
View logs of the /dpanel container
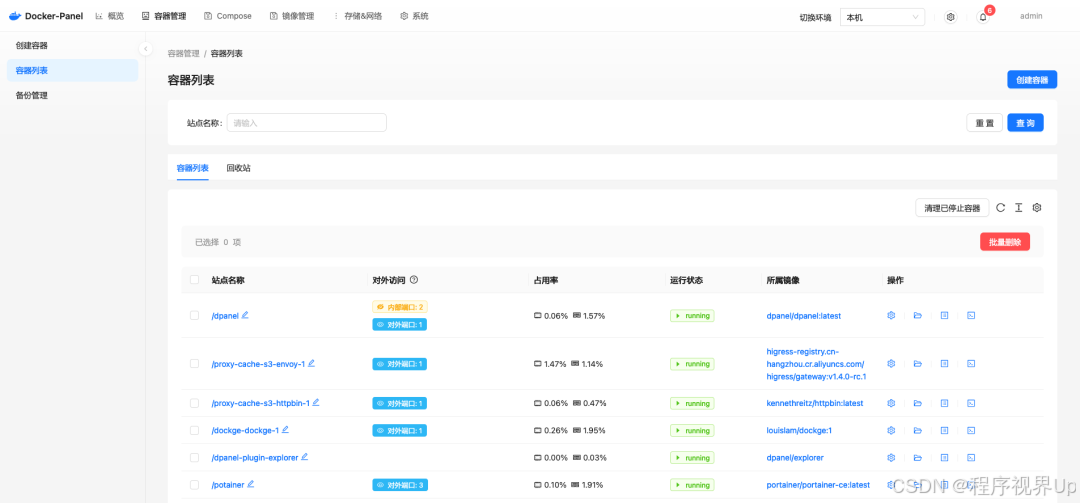coord(944,316)
